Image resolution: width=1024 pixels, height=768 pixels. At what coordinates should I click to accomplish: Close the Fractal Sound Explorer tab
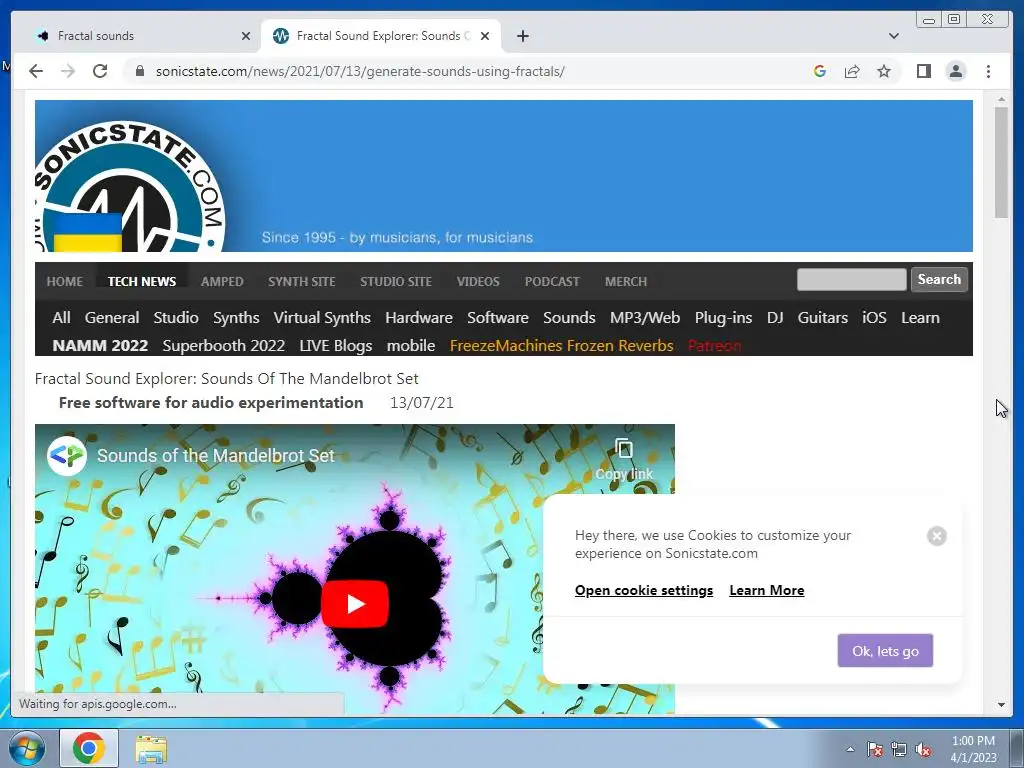point(485,36)
